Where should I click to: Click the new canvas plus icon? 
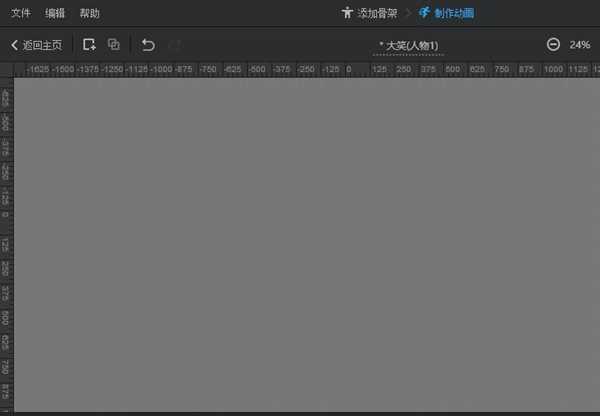89,44
